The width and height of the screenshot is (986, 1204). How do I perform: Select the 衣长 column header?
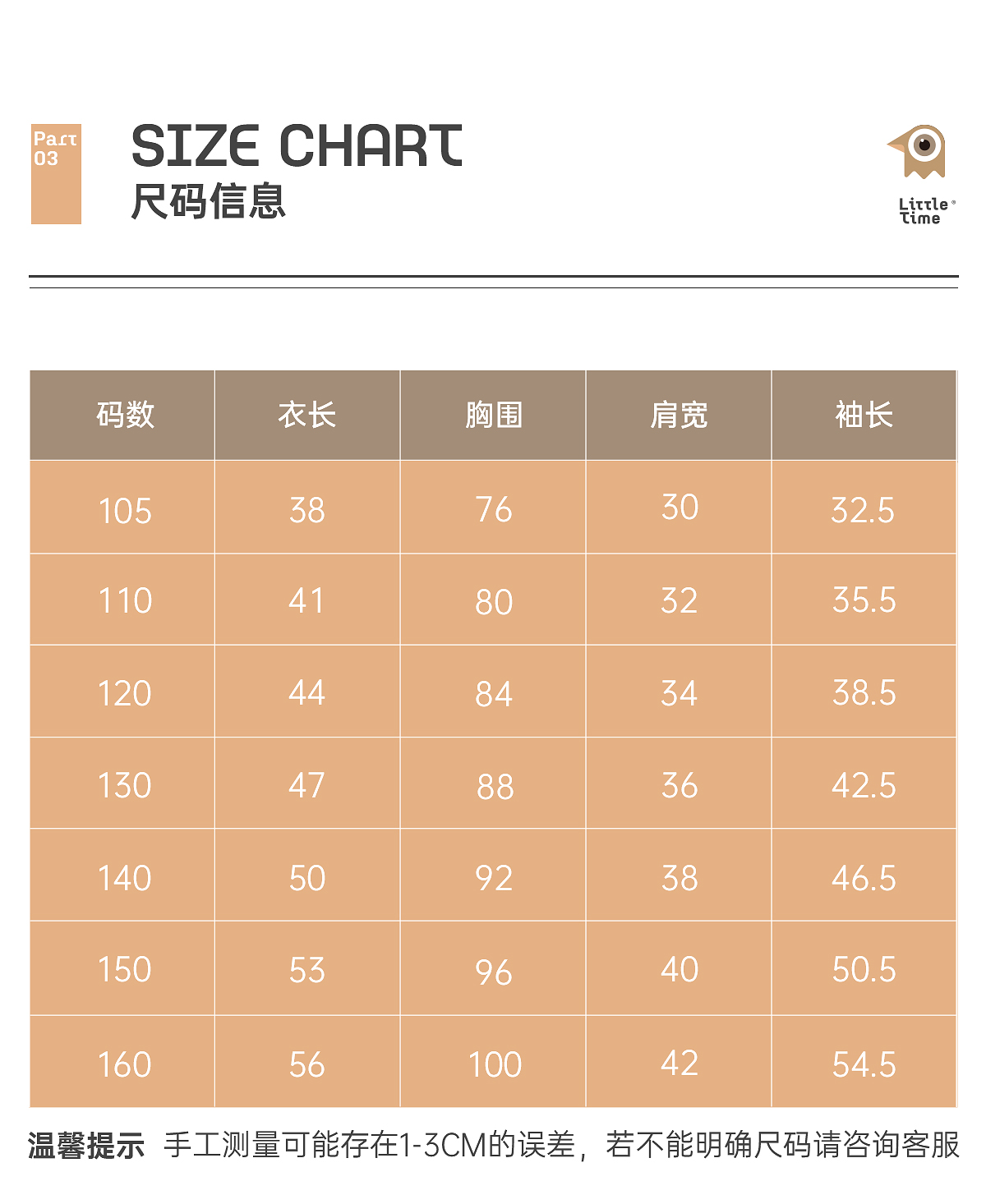tap(307, 415)
